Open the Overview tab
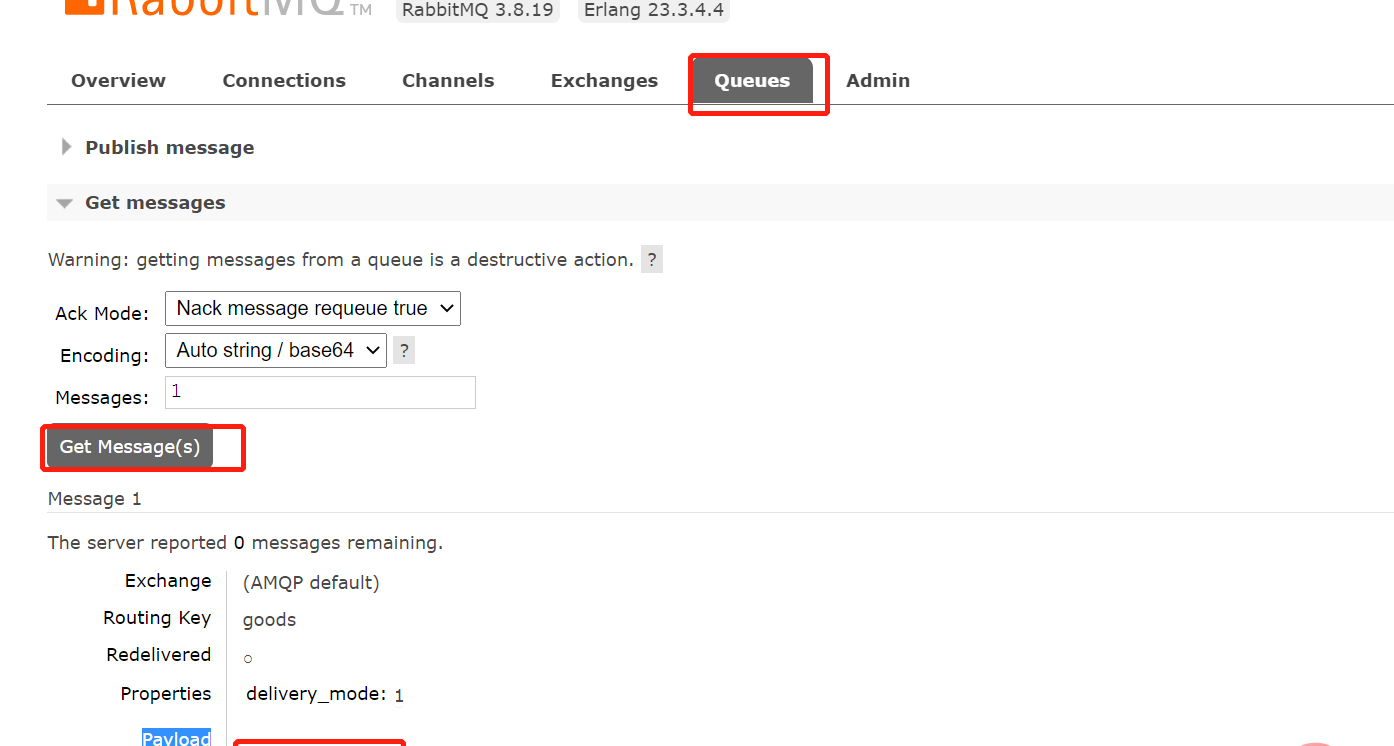 click(x=118, y=81)
